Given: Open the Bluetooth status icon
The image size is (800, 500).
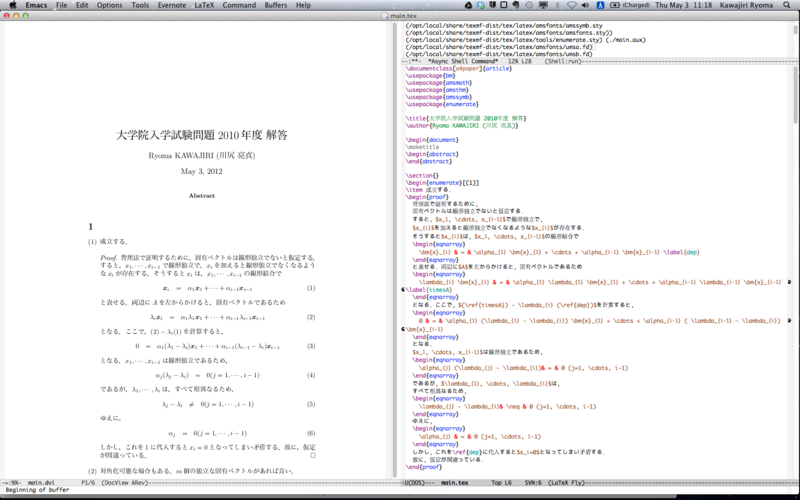Looking at the screenshot, I should [x=557, y=5].
